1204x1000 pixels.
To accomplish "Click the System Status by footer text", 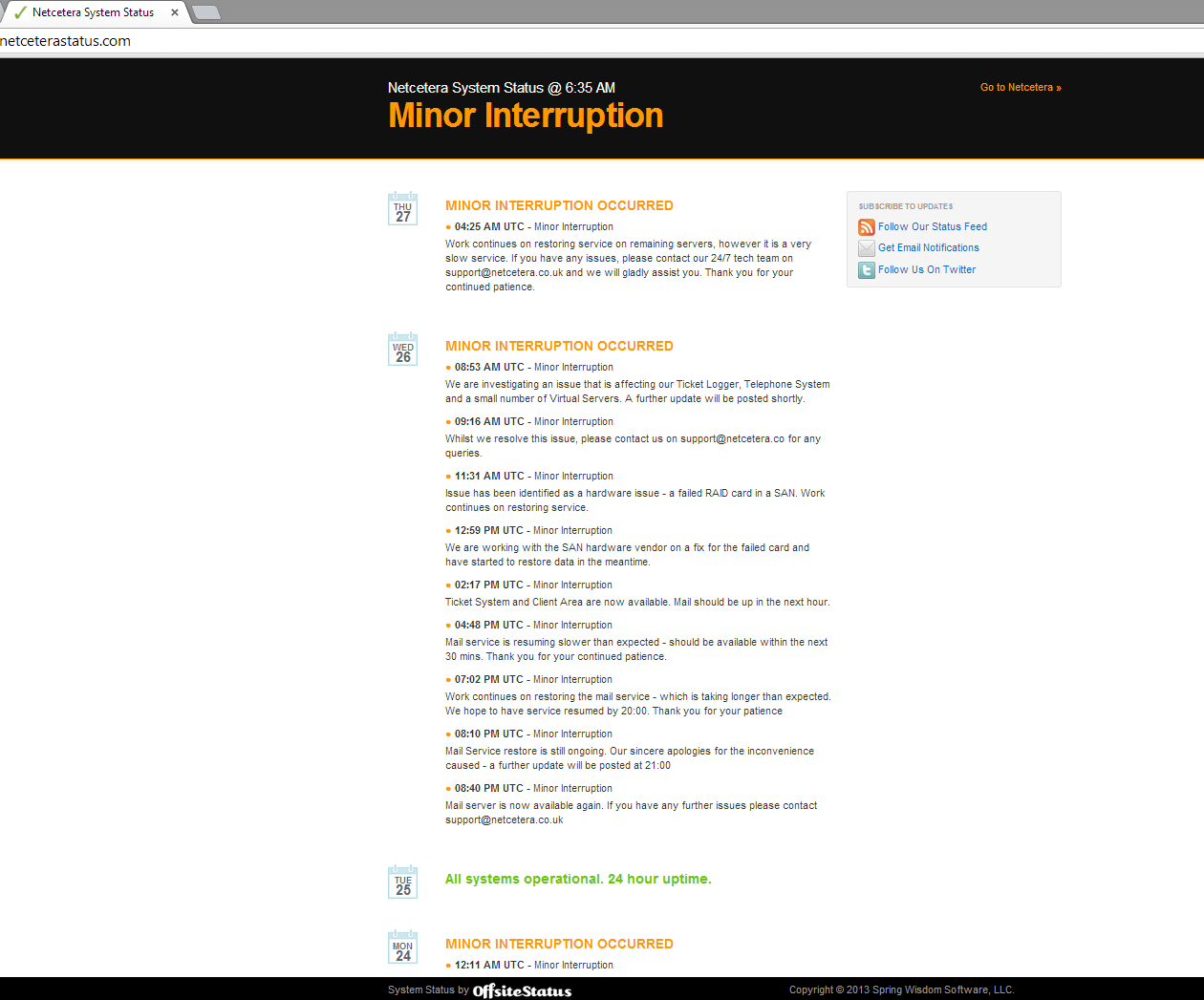I will (x=428, y=990).
